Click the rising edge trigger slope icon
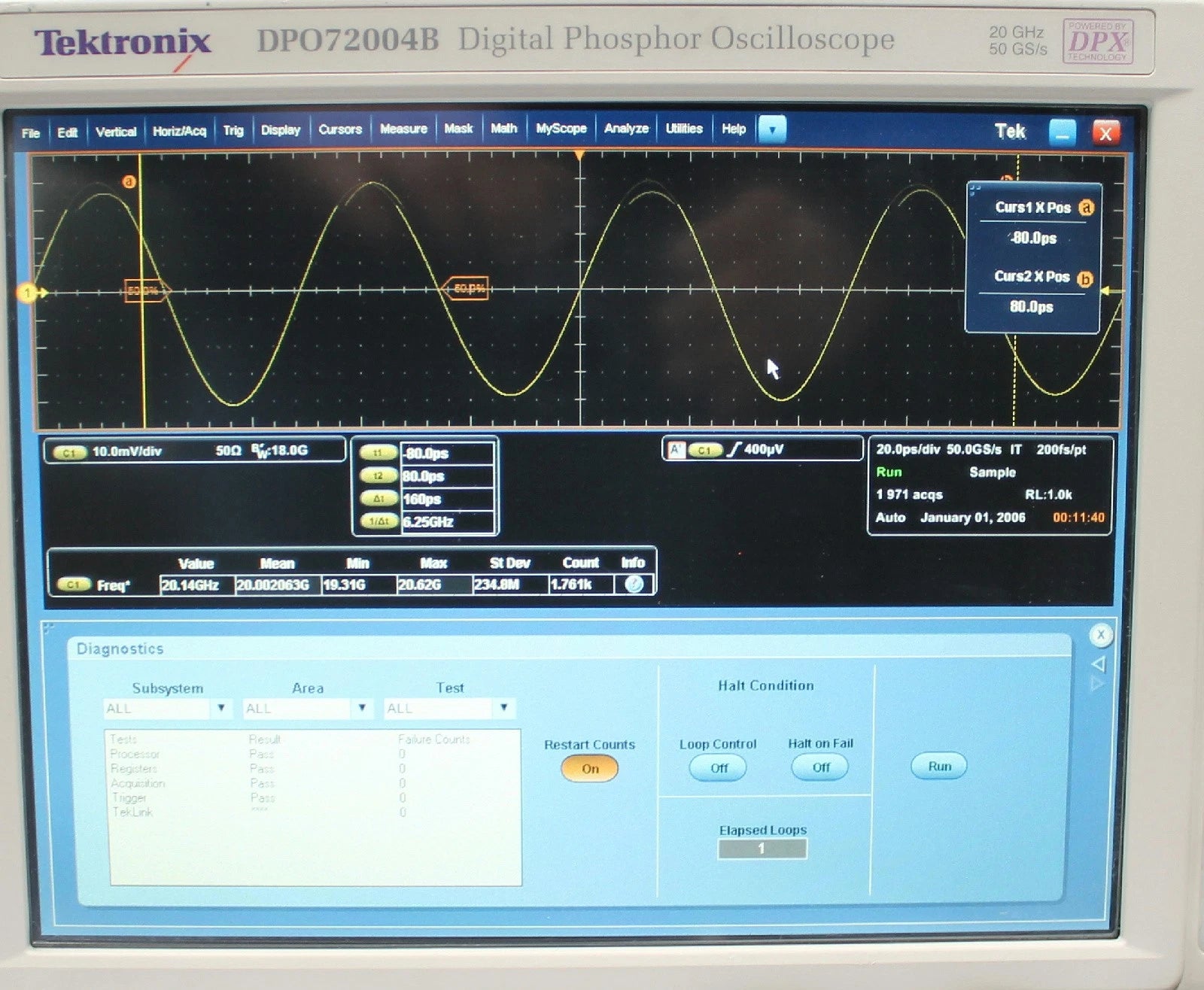 (x=734, y=449)
